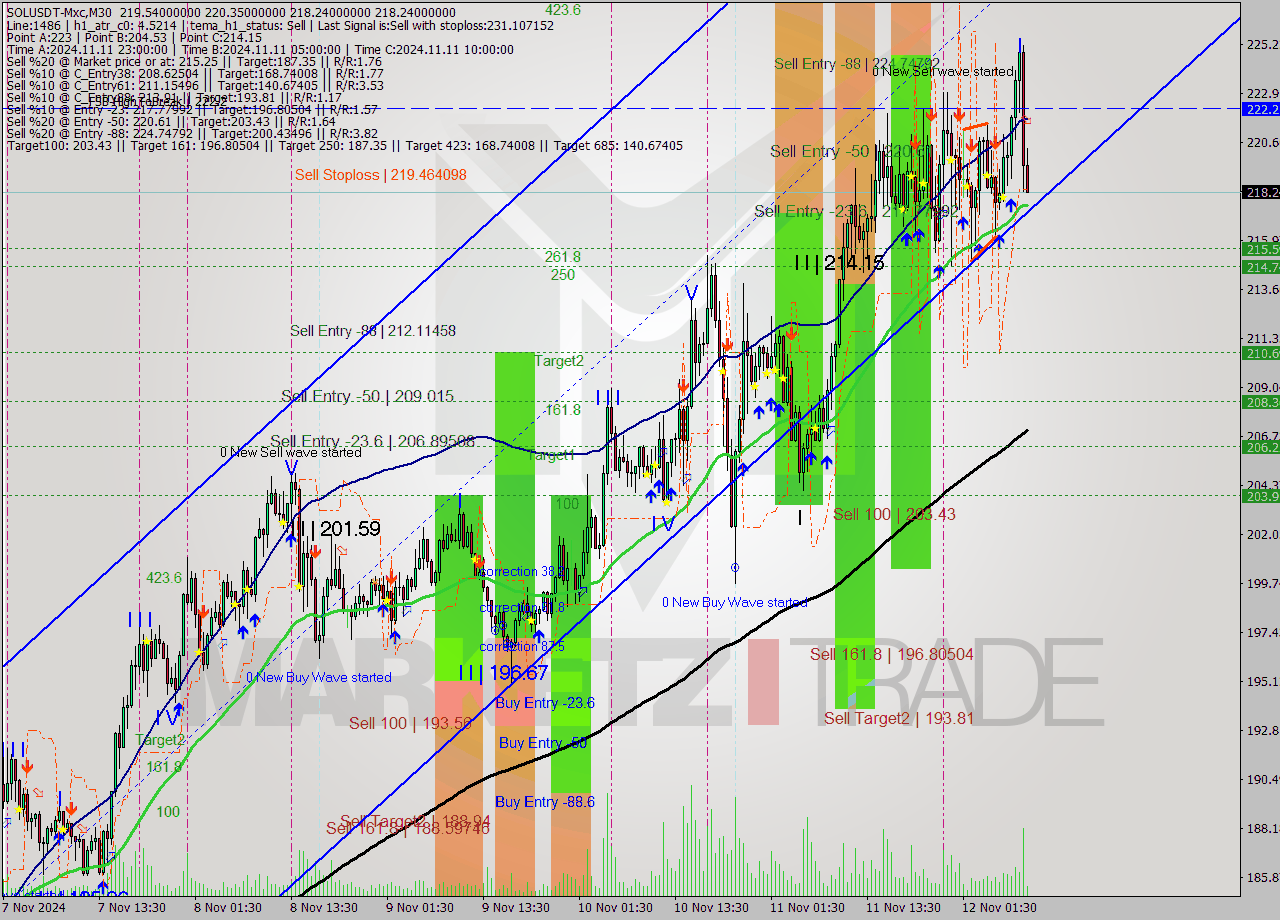Click the 'Target1' Fibonacci label
The width and height of the screenshot is (1280, 920).
[x=550, y=455]
